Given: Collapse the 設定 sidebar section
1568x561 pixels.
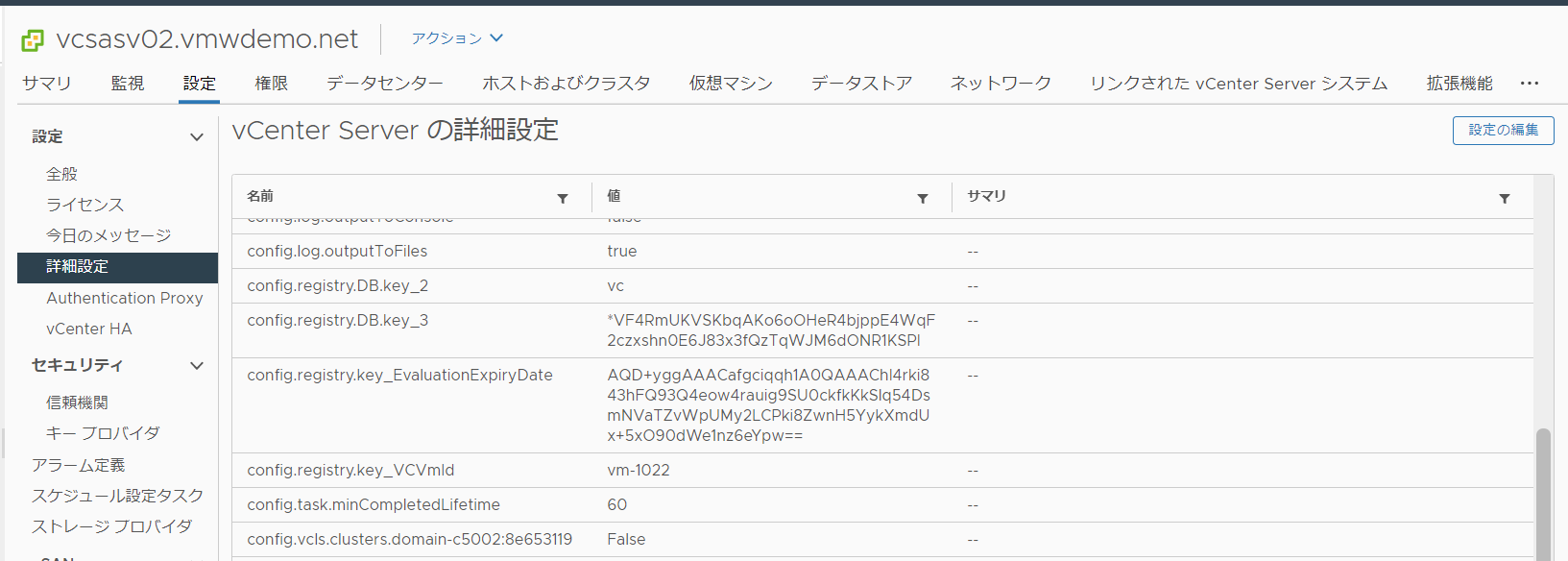Looking at the screenshot, I should click(x=197, y=137).
